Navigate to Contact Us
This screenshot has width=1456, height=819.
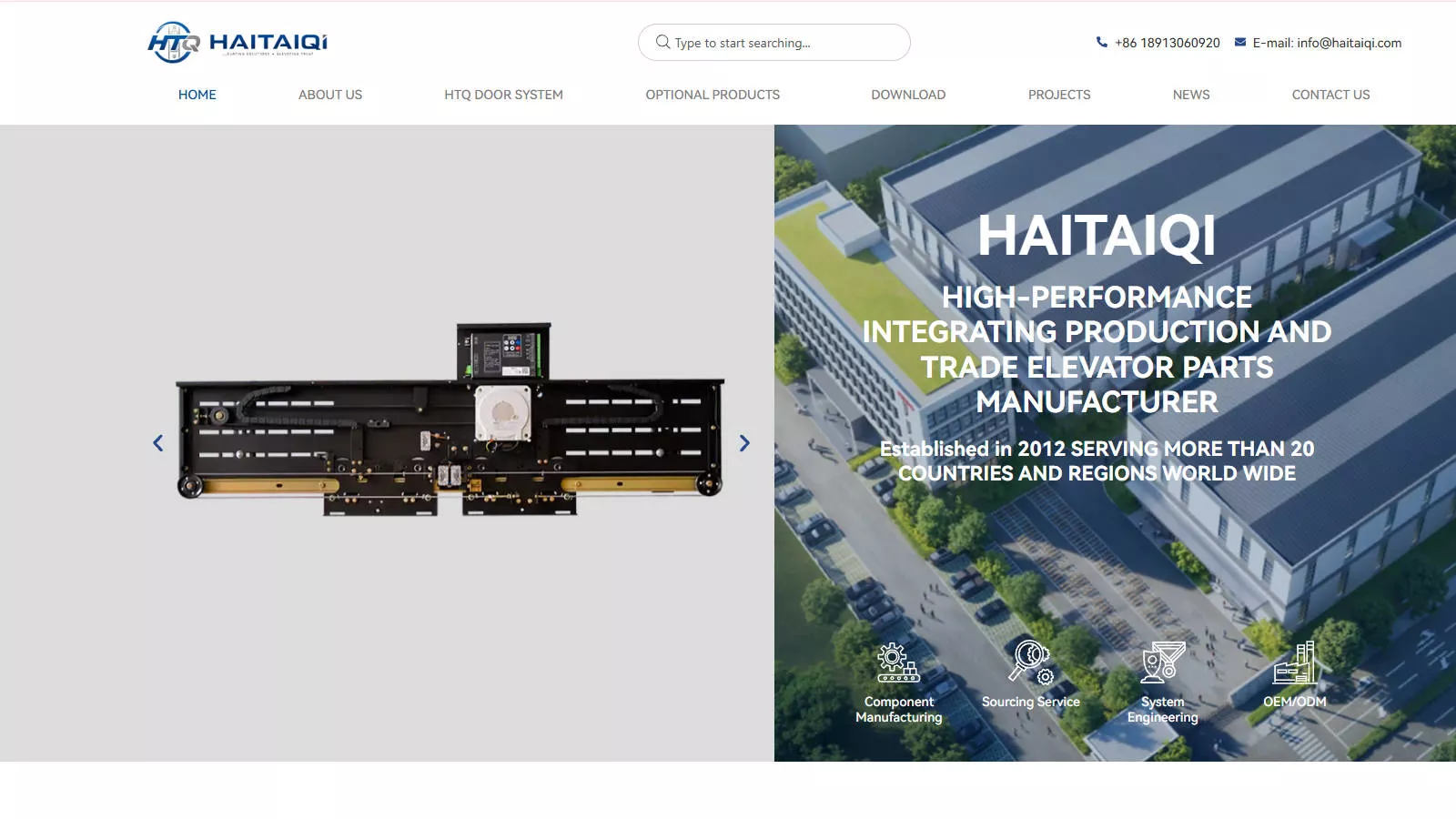(x=1330, y=95)
